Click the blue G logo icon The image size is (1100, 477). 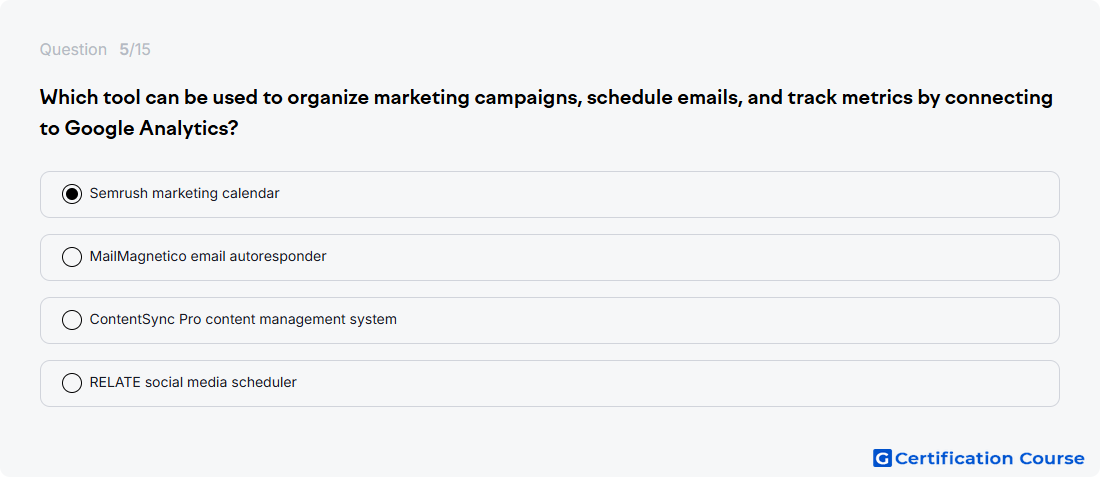coord(882,458)
